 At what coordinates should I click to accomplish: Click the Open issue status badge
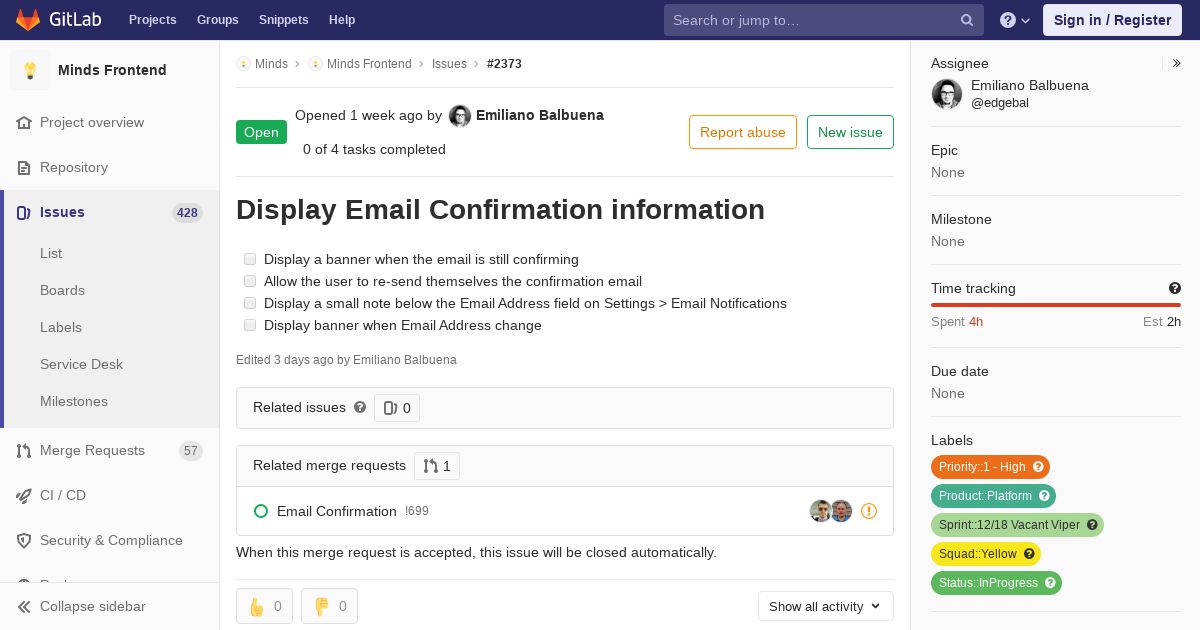point(261,132)
